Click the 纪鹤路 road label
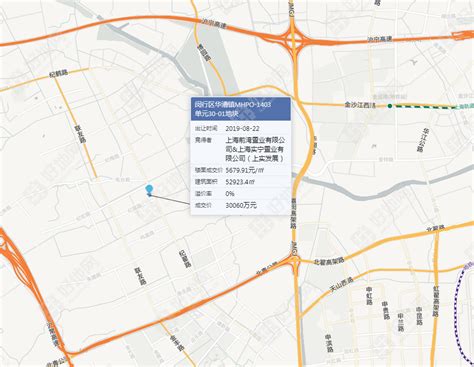The image size is (474, 367). tap(58, 74)
